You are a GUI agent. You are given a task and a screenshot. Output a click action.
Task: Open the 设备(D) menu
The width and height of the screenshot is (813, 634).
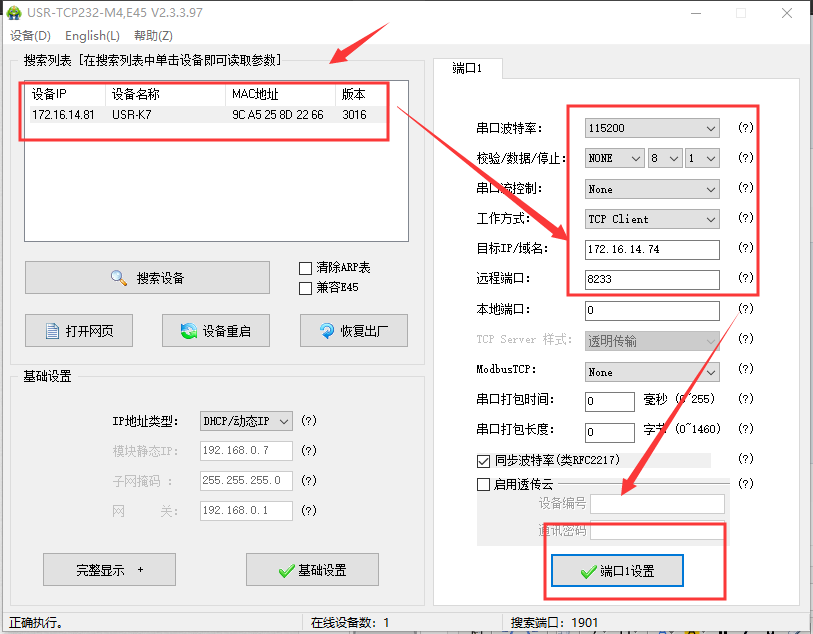[30, 35]
